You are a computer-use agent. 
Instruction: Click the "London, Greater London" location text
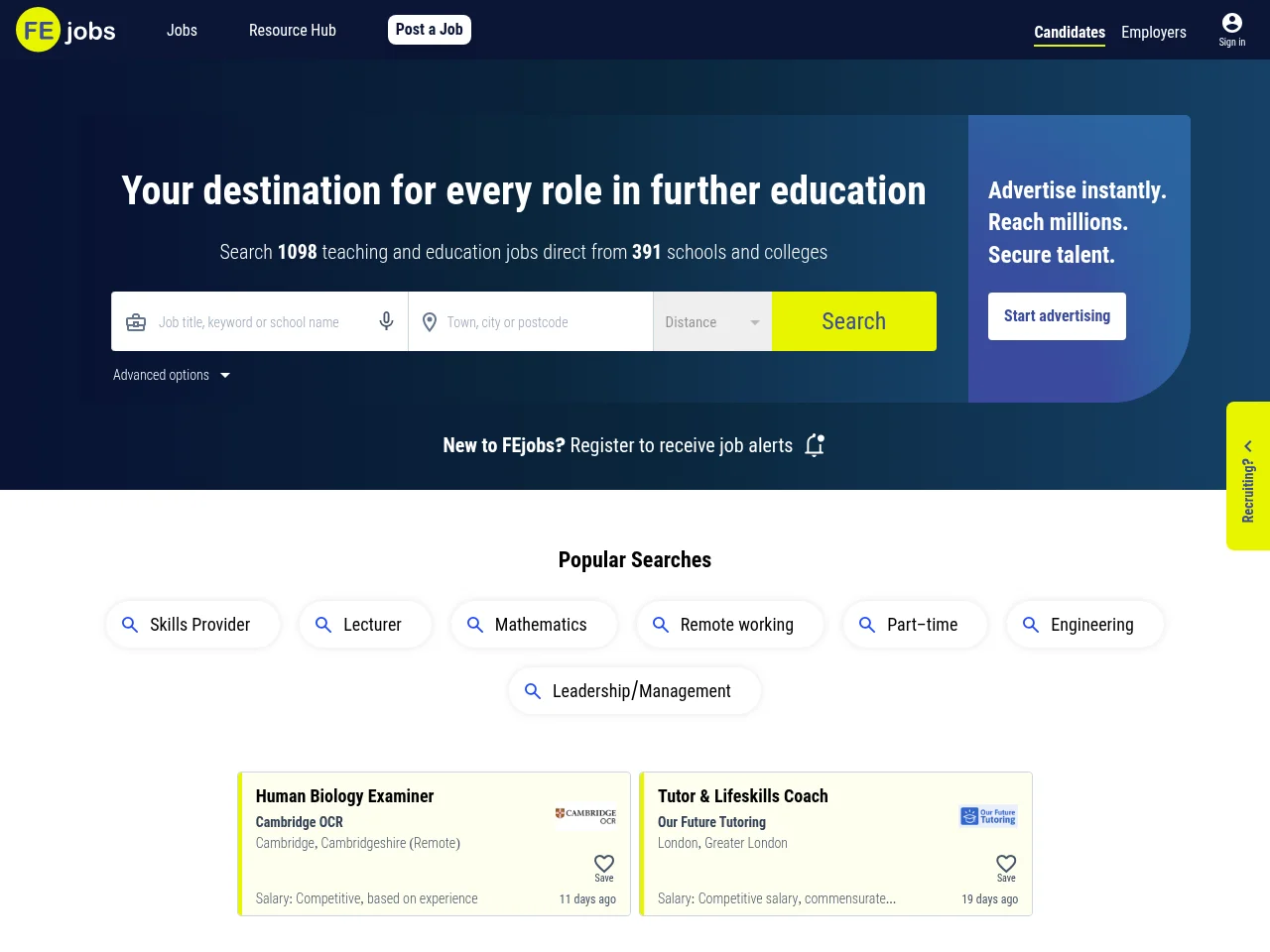[x=723, y=843]
